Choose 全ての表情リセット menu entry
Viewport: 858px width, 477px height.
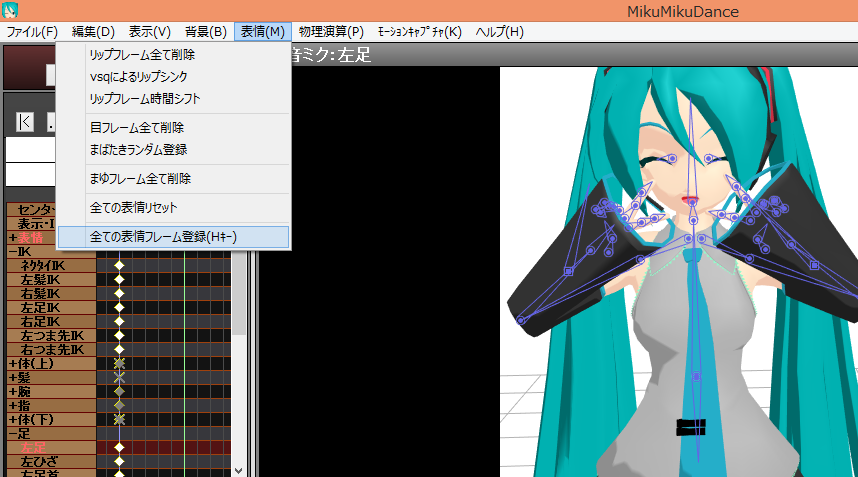coord(173,207)
